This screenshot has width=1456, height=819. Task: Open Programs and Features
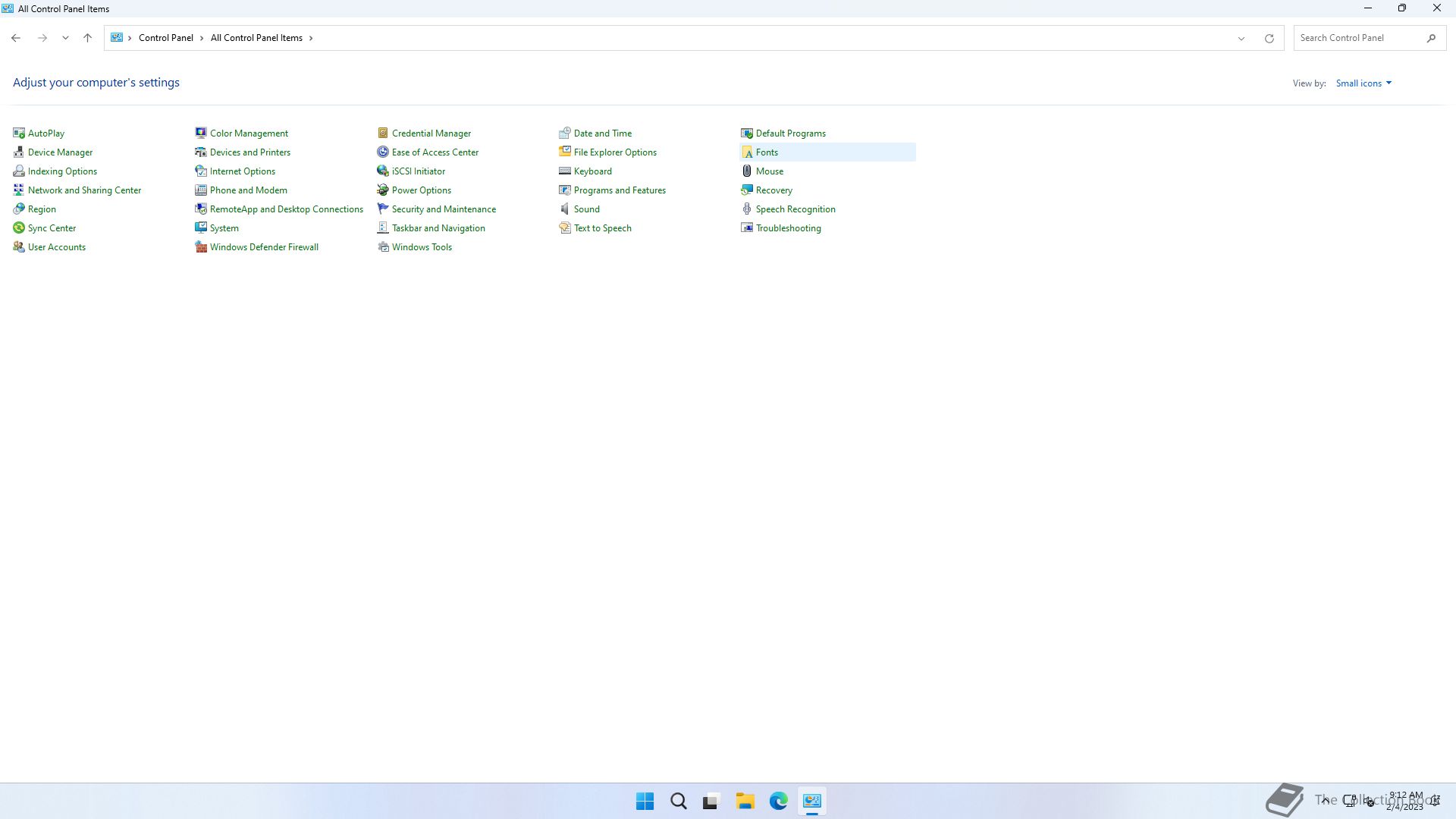(x=620, y=190)
